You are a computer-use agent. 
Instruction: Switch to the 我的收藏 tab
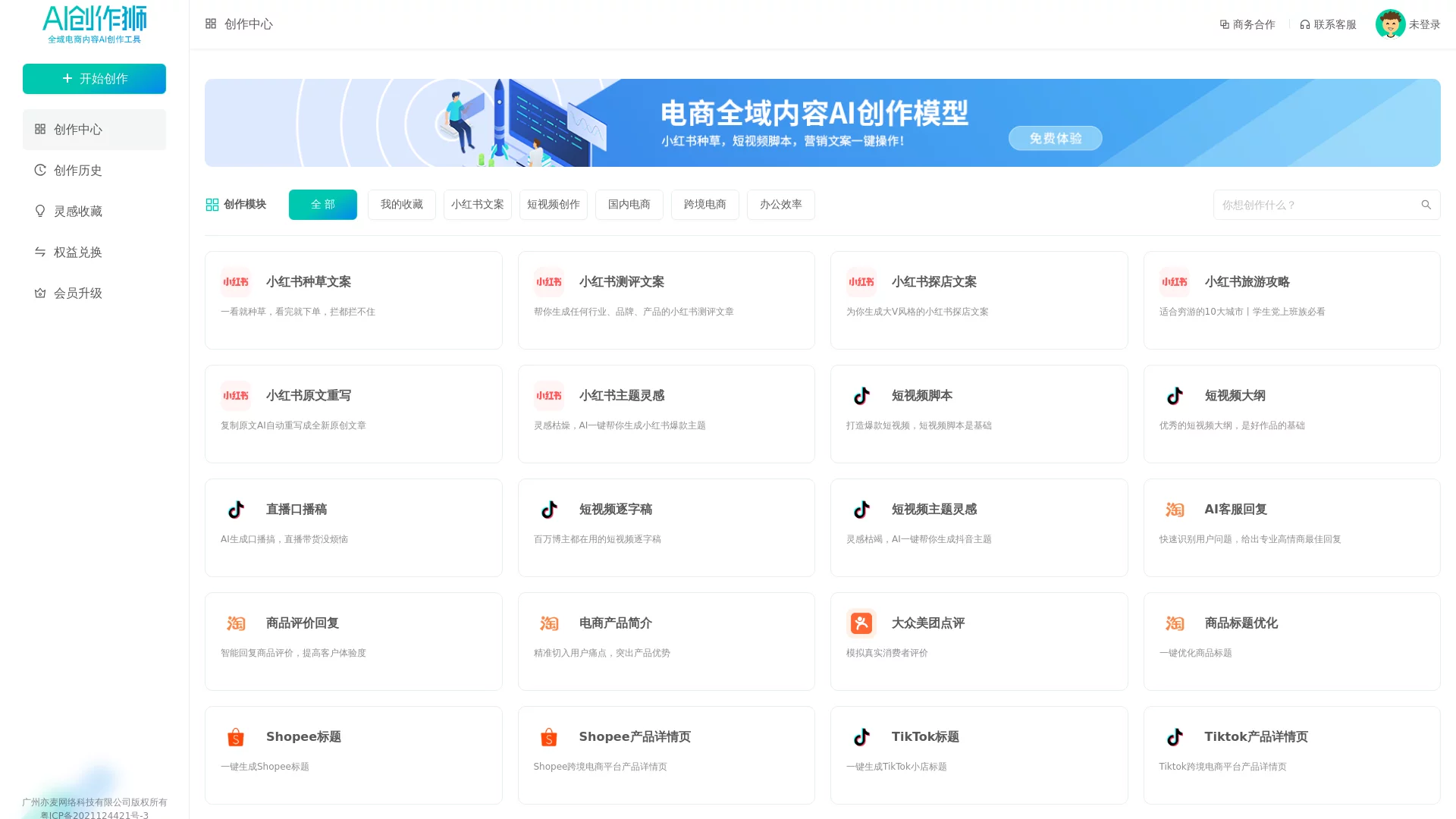click(401, 204)
